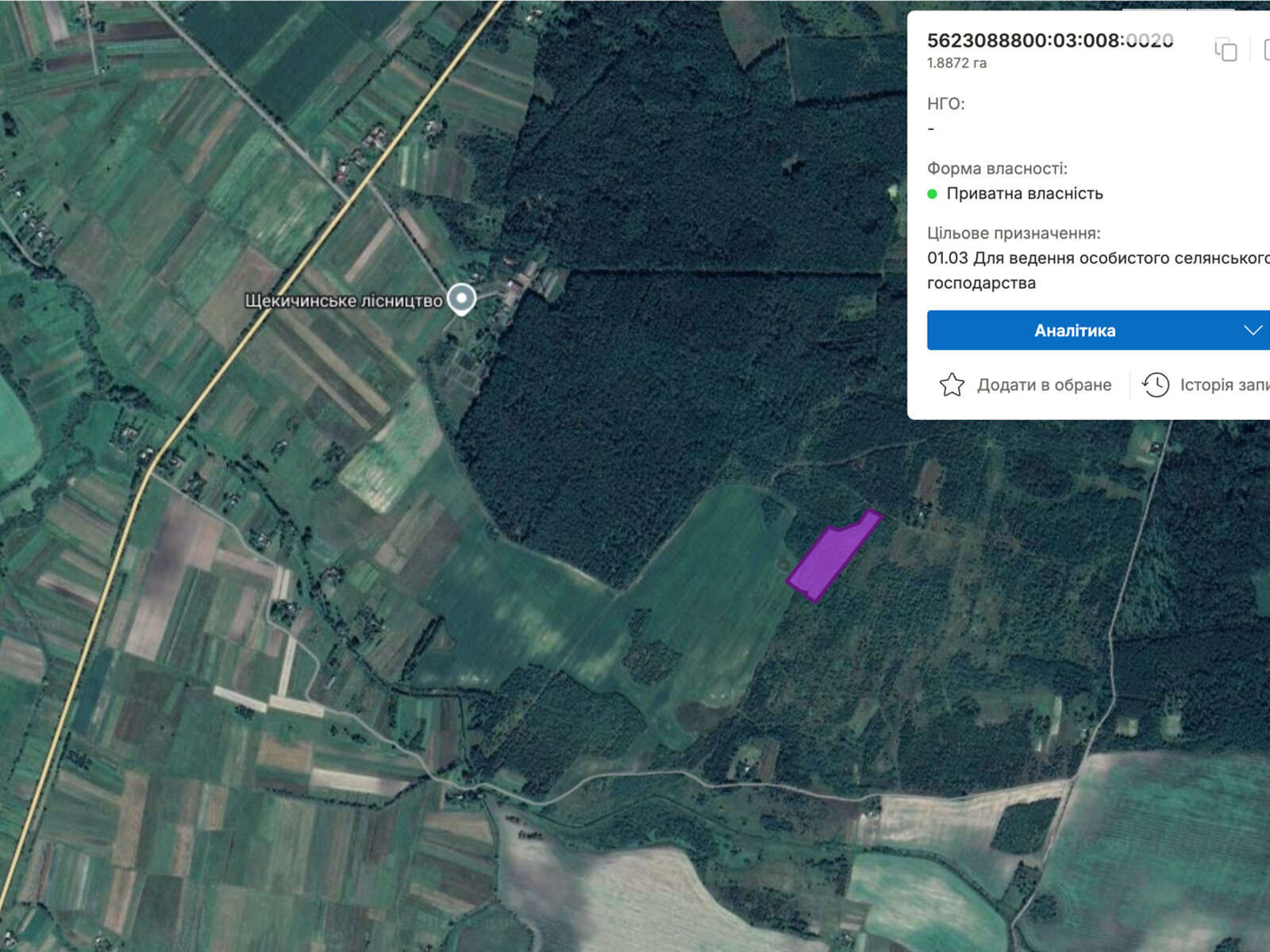Click the clock history icon
Viewport: 1270px width, 952px height.
[1156, 385]
